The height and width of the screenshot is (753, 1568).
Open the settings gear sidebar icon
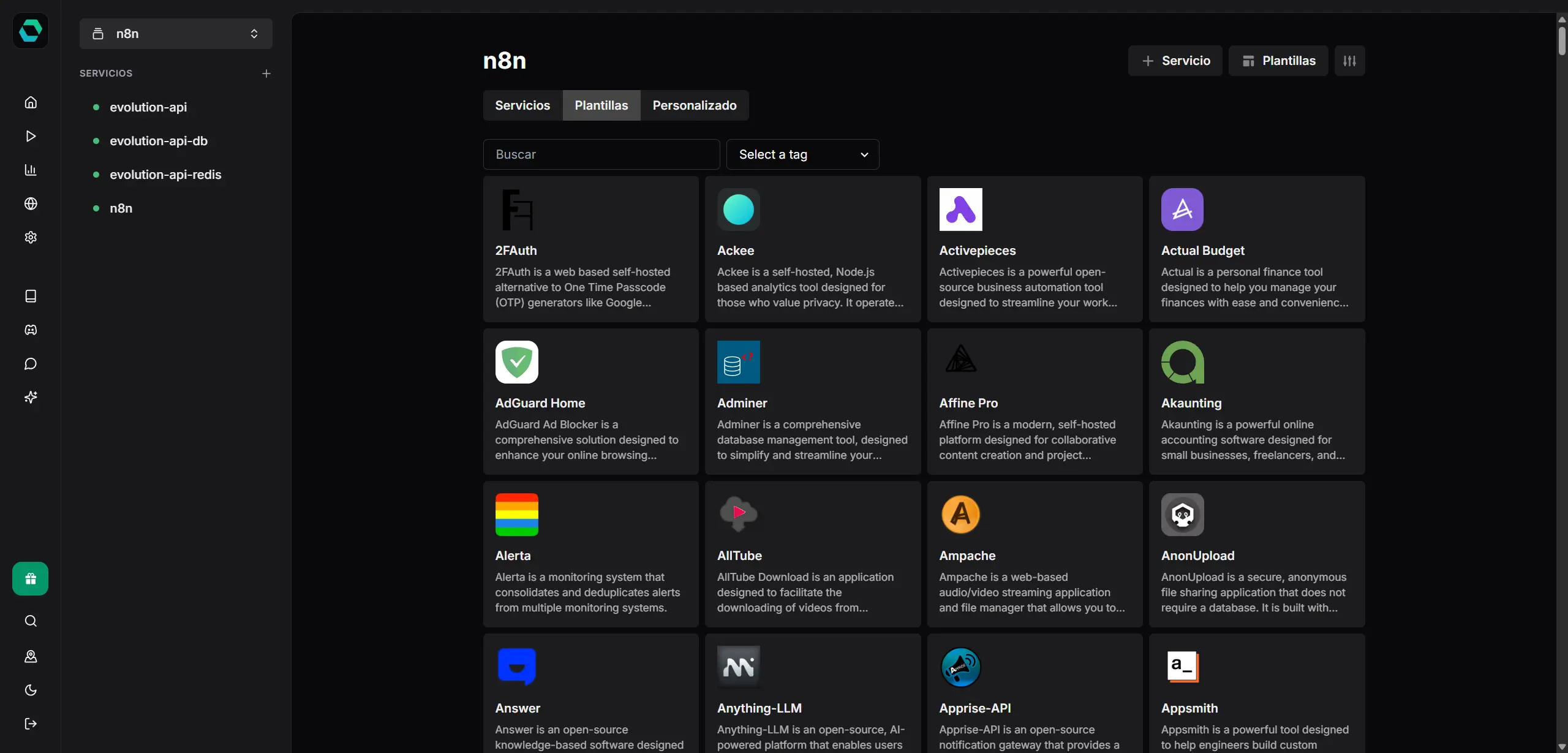tap(31, 237)
